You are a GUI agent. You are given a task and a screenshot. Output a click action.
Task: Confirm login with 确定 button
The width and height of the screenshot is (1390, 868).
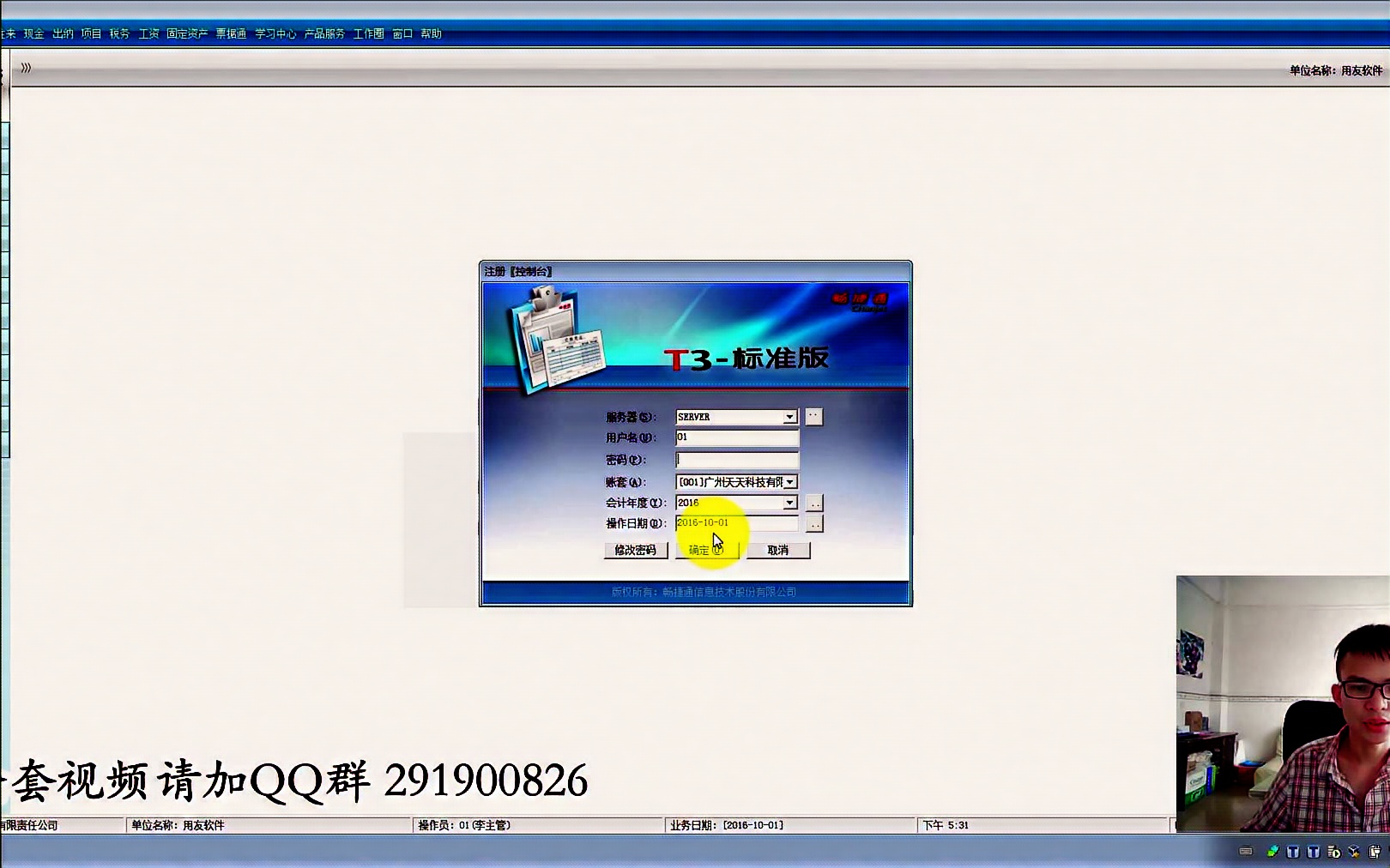point(707,551)
